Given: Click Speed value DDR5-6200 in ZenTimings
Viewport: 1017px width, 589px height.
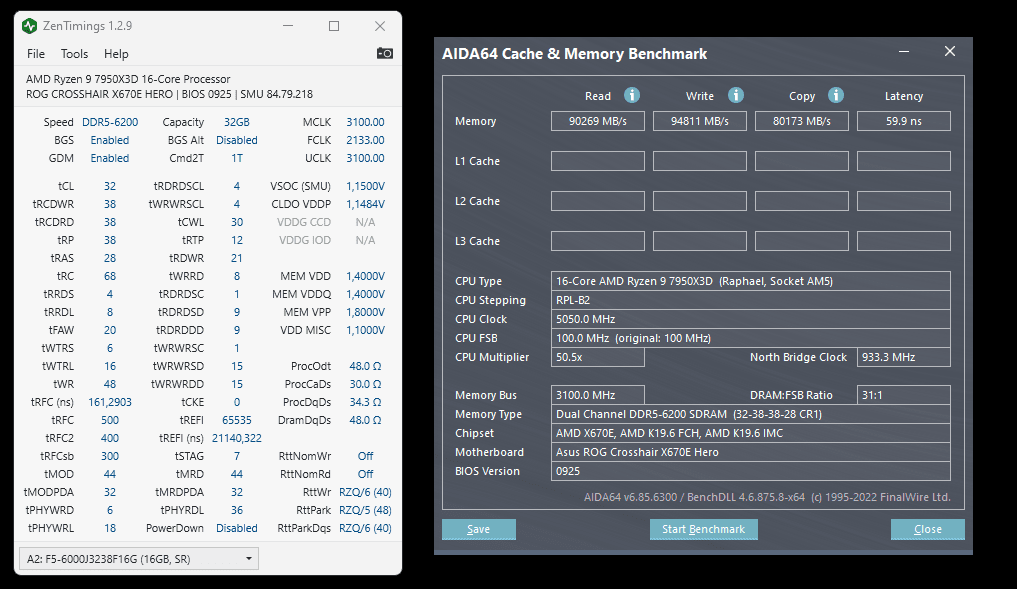Looking at the screenshot, I should [110, 122].
